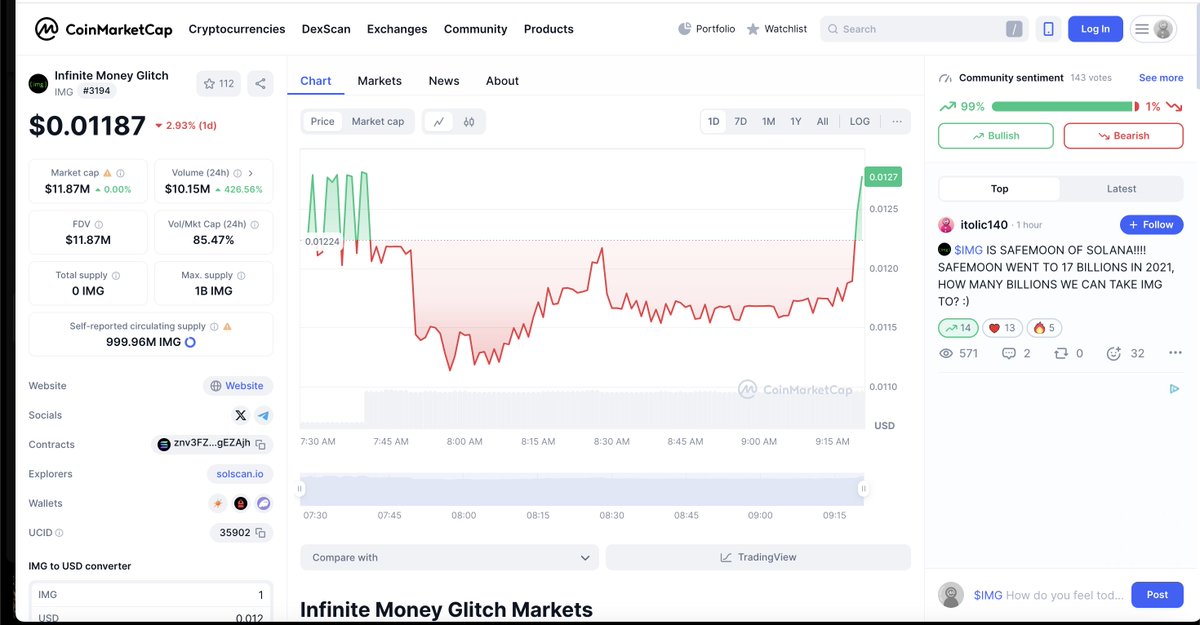Click the Post button
This screenshot has width=1200, height=625.
(1157, 595)
